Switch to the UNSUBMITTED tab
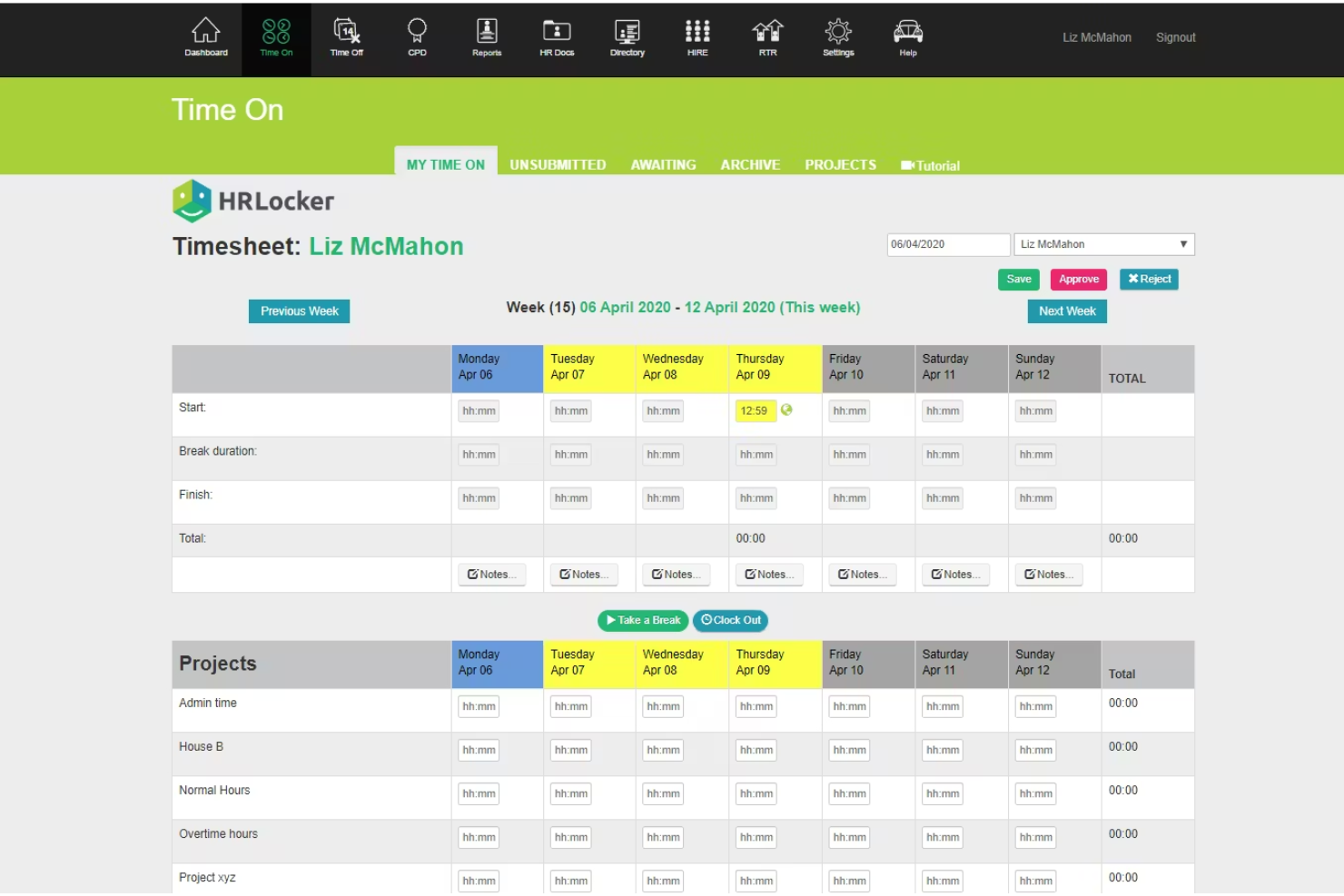The height and width of the screenshot is (896, 1344). click(558, 164)
